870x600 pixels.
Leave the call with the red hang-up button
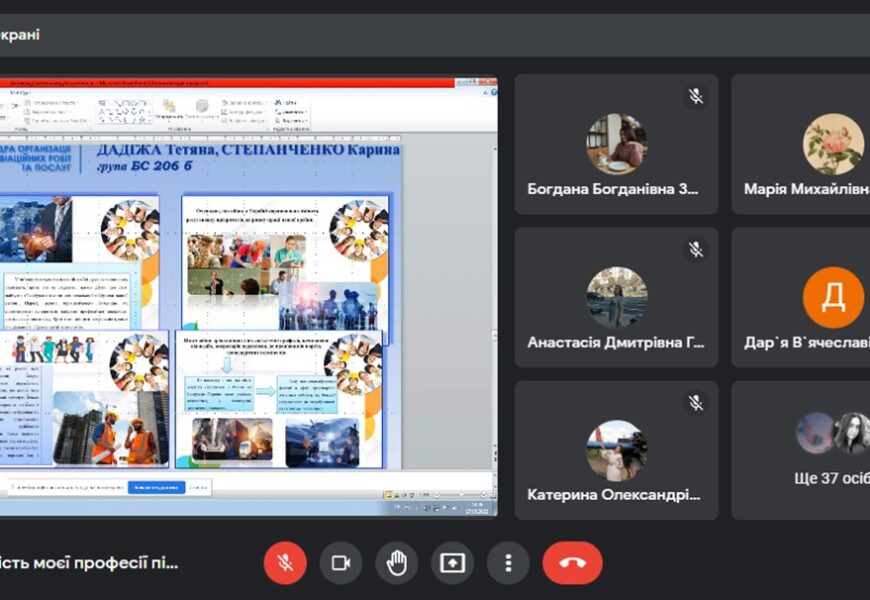pos(572,563)
